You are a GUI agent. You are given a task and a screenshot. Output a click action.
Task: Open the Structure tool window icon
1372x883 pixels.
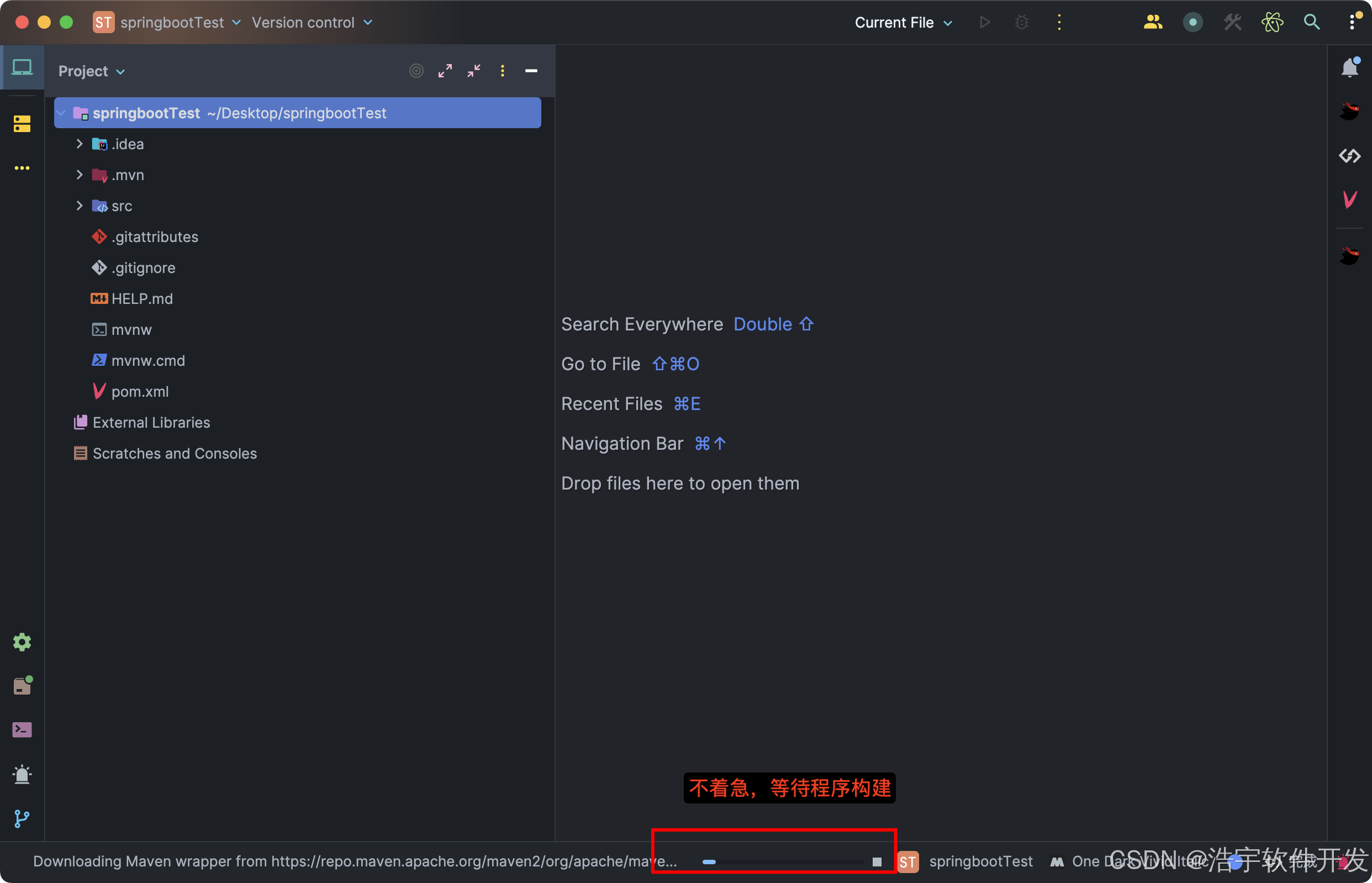pos(22,123)
